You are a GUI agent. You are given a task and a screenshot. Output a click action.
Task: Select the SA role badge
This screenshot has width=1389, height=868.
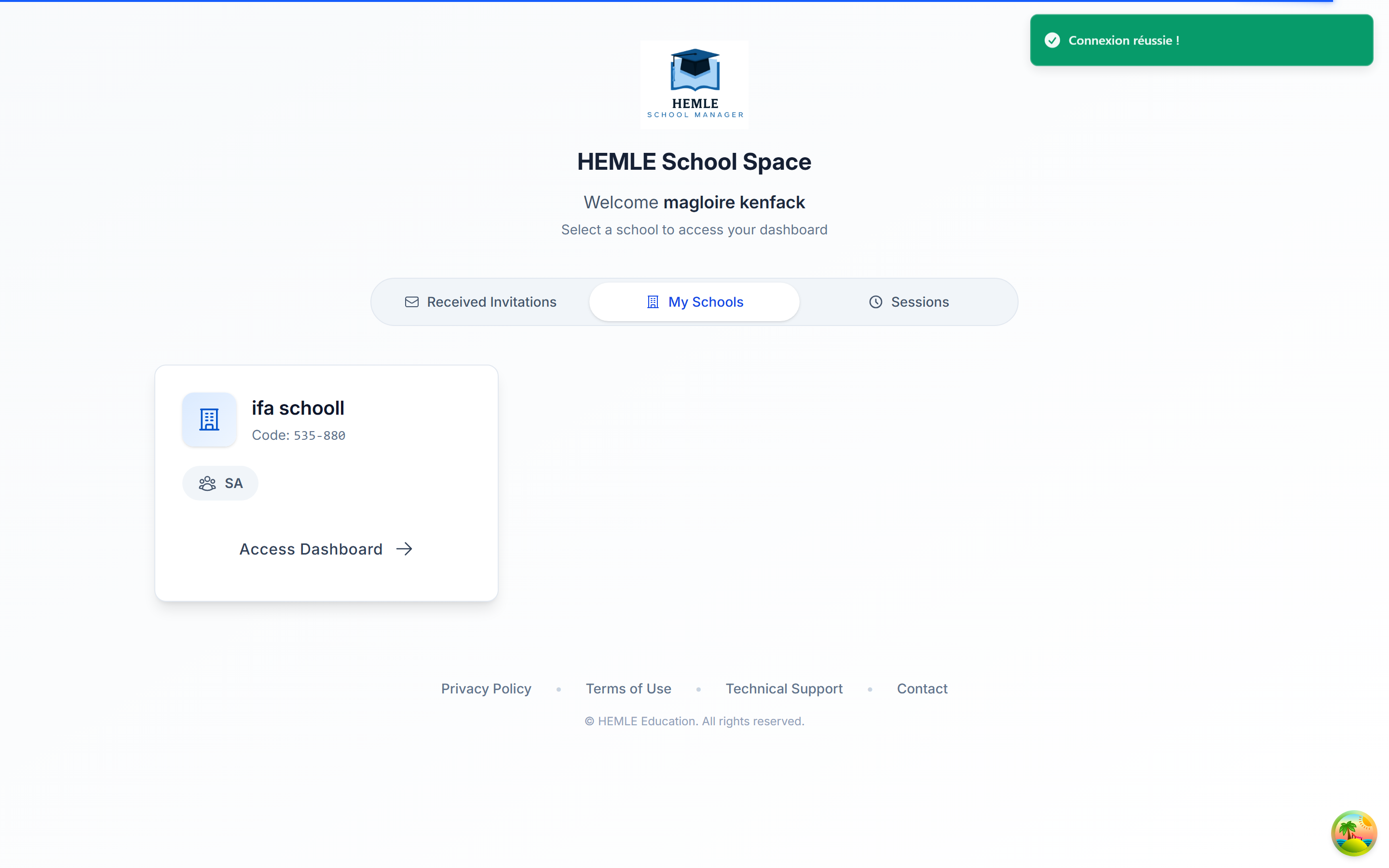pos(220,483)
